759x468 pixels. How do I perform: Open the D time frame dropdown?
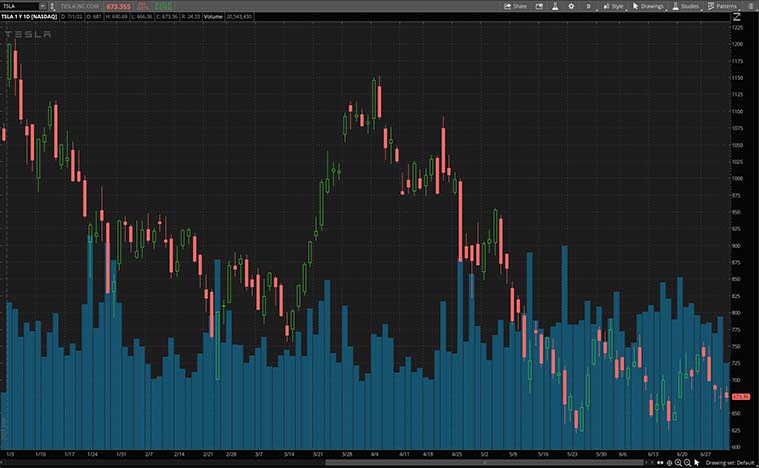click(x=589, y=6)
